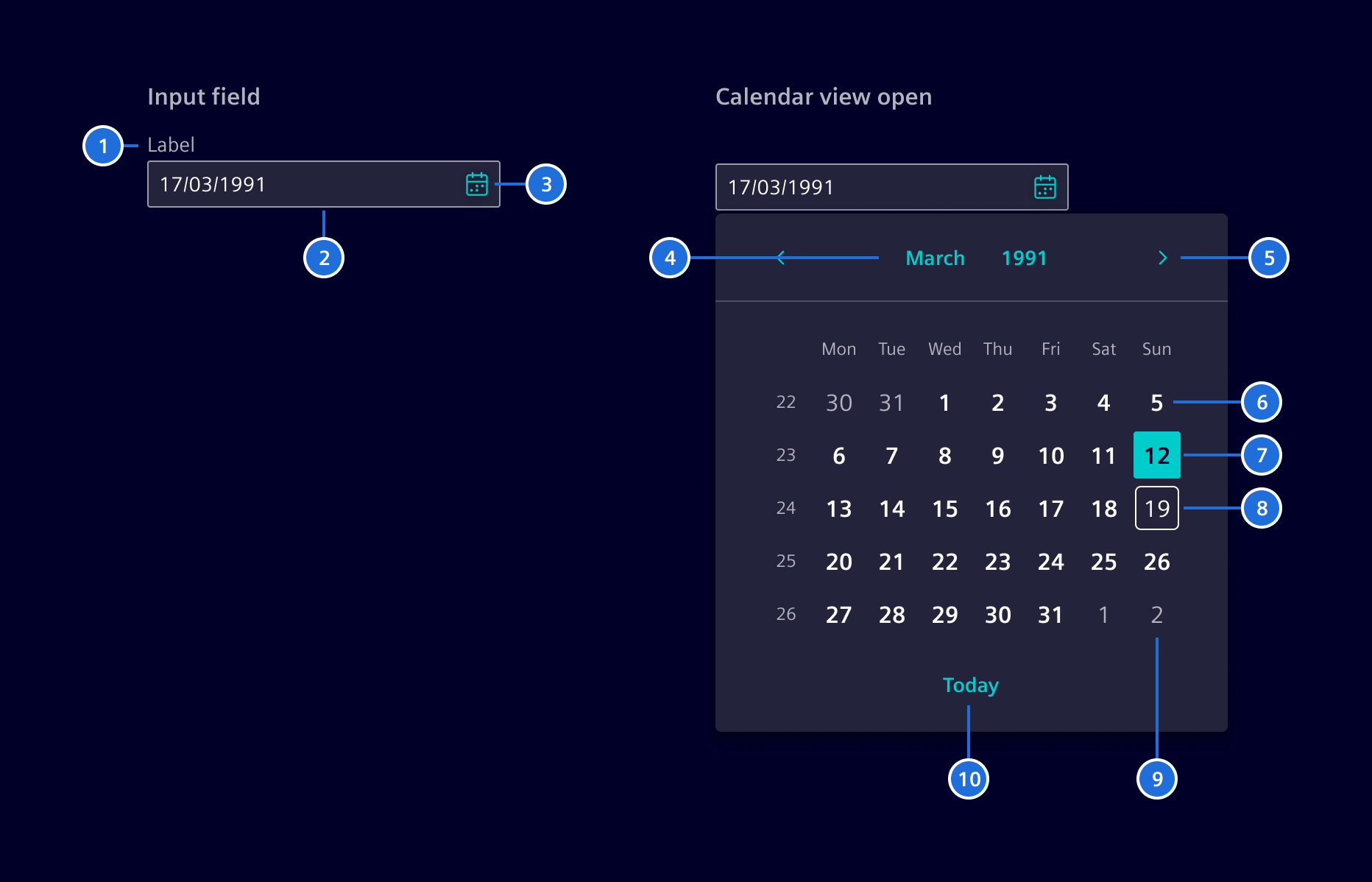Click numbered marker 10 below the Today button
The width and height of the screenshot is (1372, 882).
969,779
